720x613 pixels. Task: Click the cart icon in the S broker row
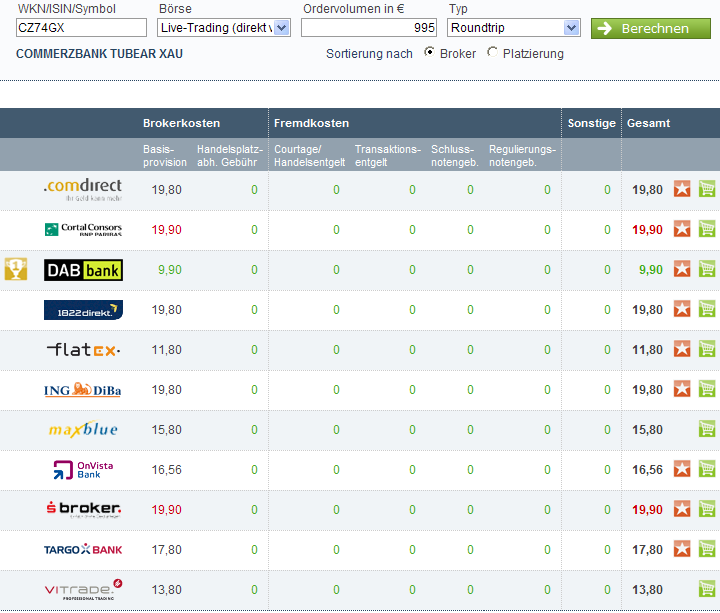tap(707, 508)
